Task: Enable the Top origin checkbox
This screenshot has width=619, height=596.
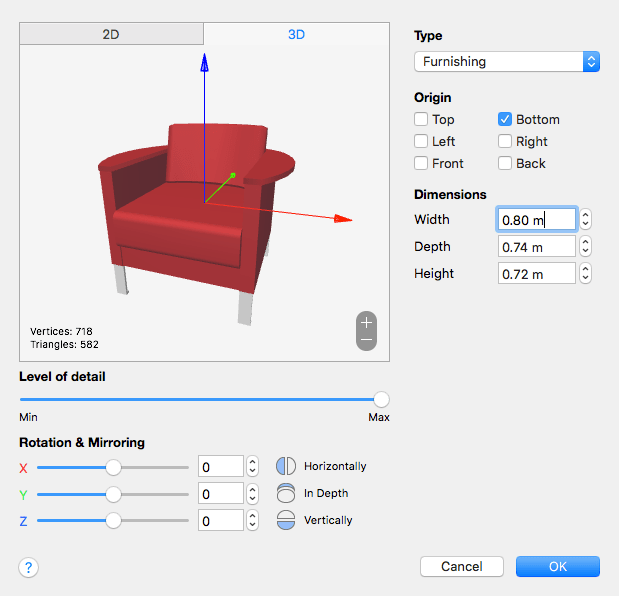Action: pos(421,119)
